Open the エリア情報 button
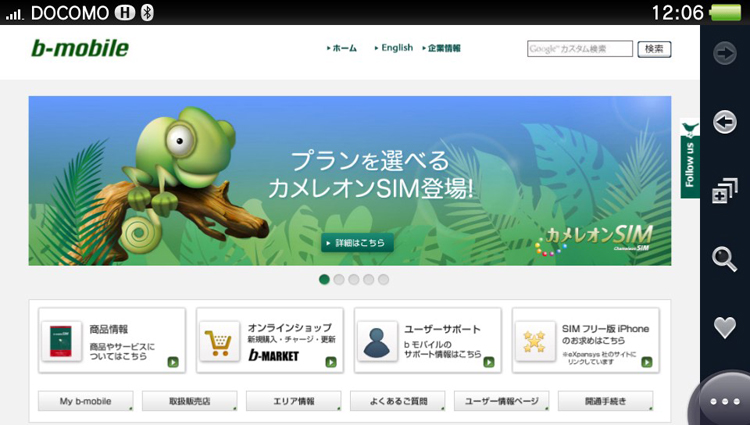750x425 pixels. pos(294,401)
